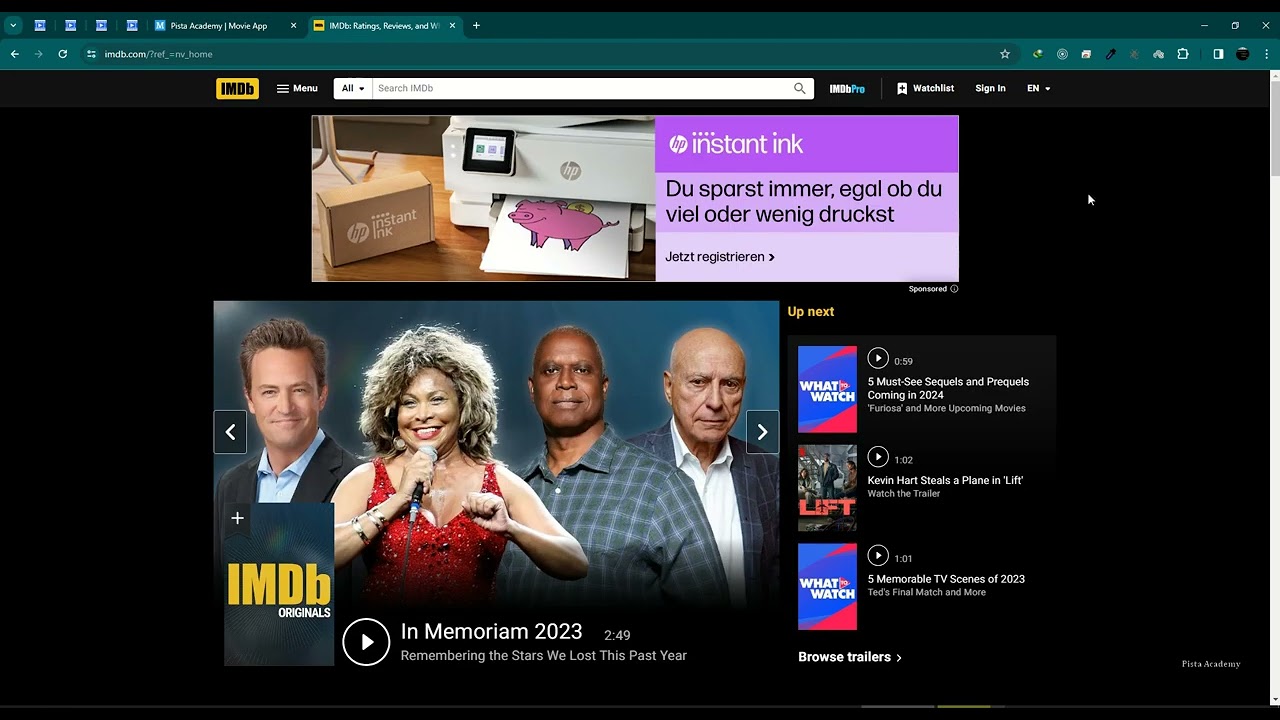
Task: Close the Pista Academy tab
Action: pos(293,26)
